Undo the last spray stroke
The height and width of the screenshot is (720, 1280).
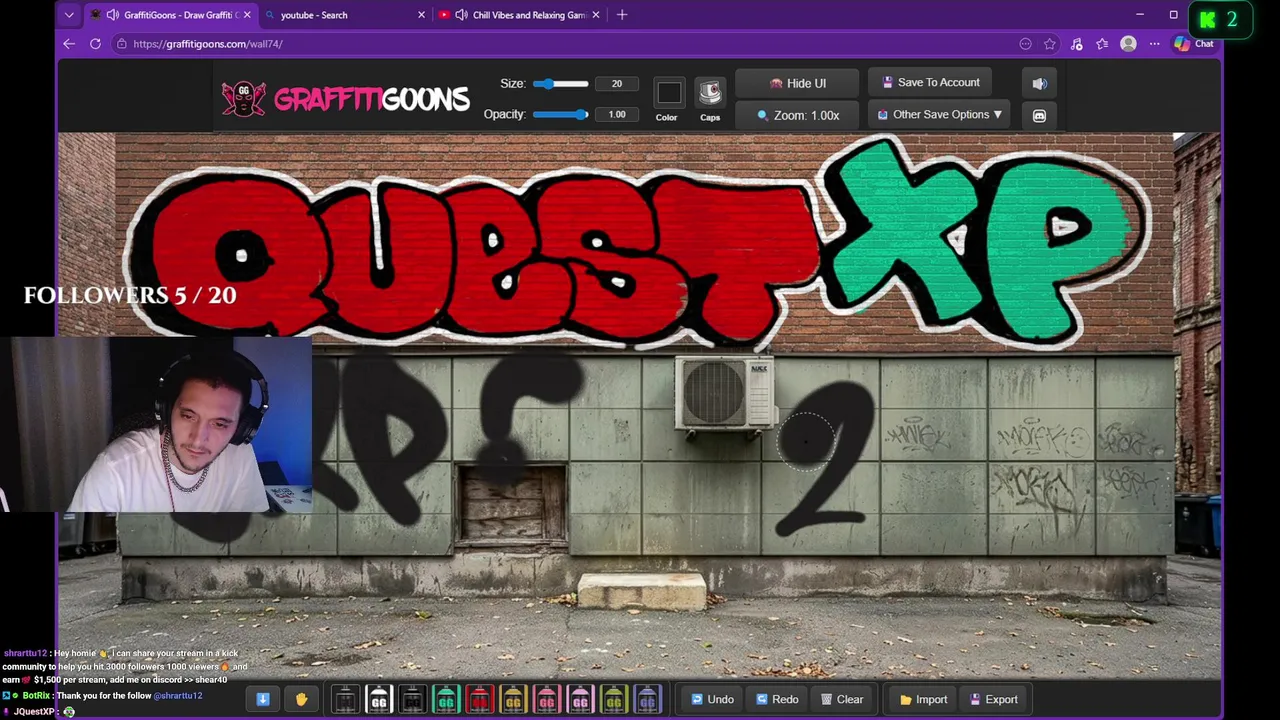coord(713,699)
